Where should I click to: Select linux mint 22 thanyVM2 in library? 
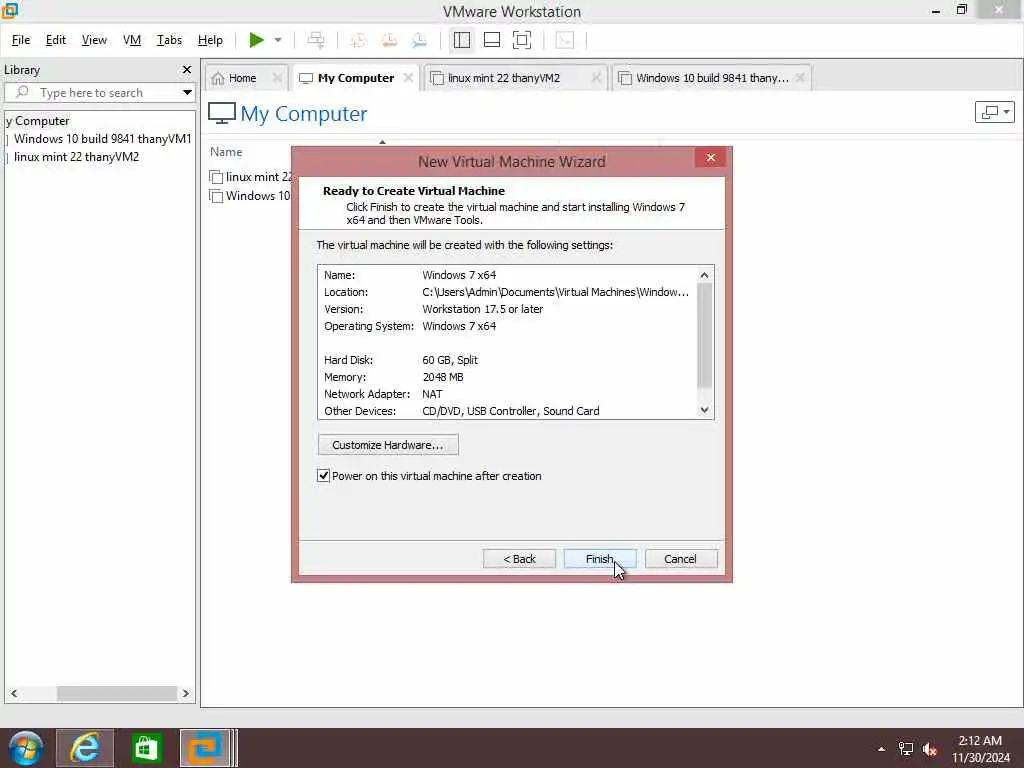(76, 157)
